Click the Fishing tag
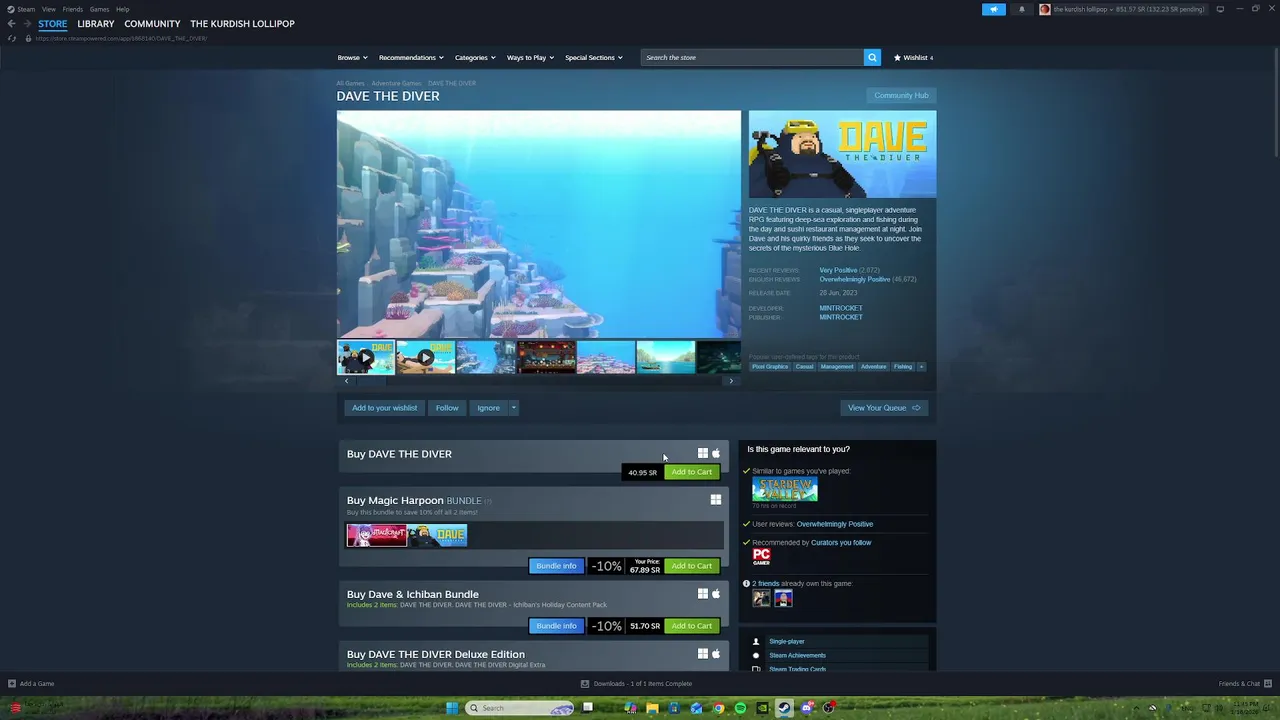Viewport: 1280px width, 720px height. [903, 367]
